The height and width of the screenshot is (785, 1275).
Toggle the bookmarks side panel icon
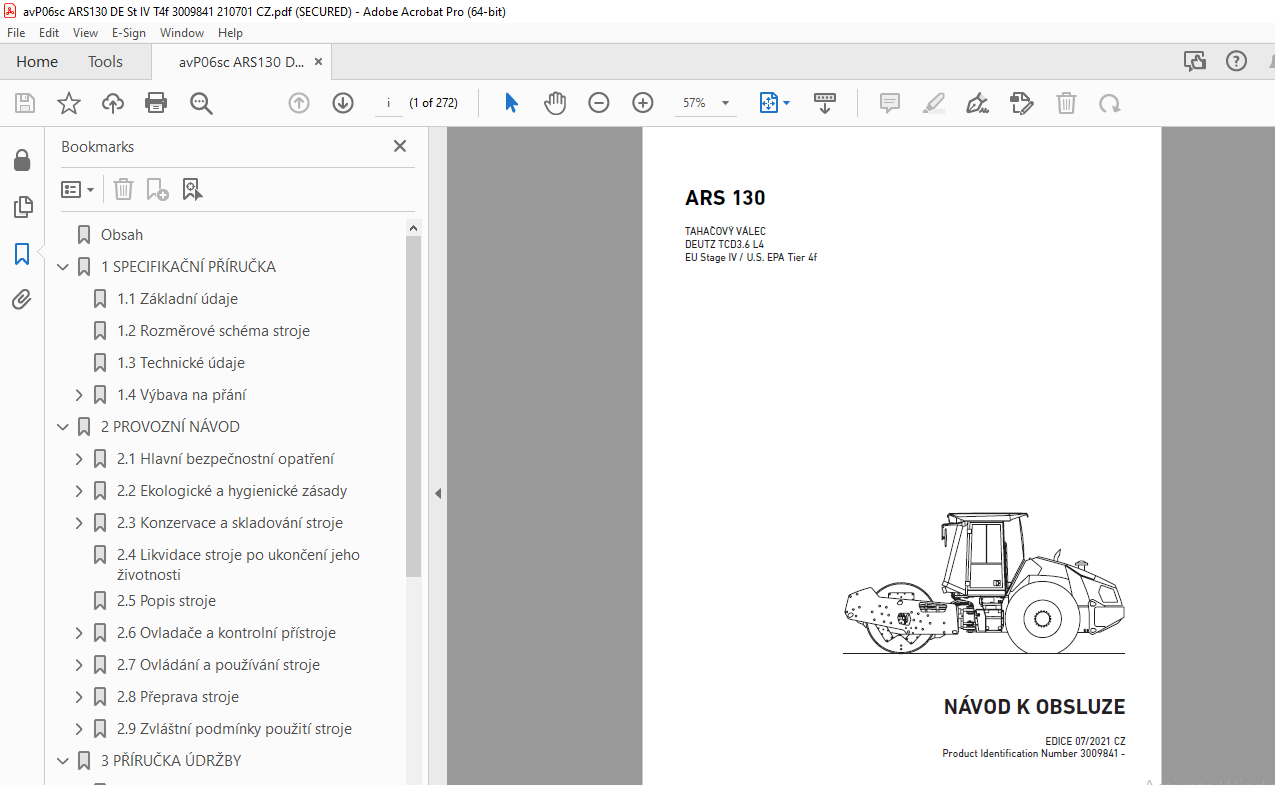pos(22,253)
